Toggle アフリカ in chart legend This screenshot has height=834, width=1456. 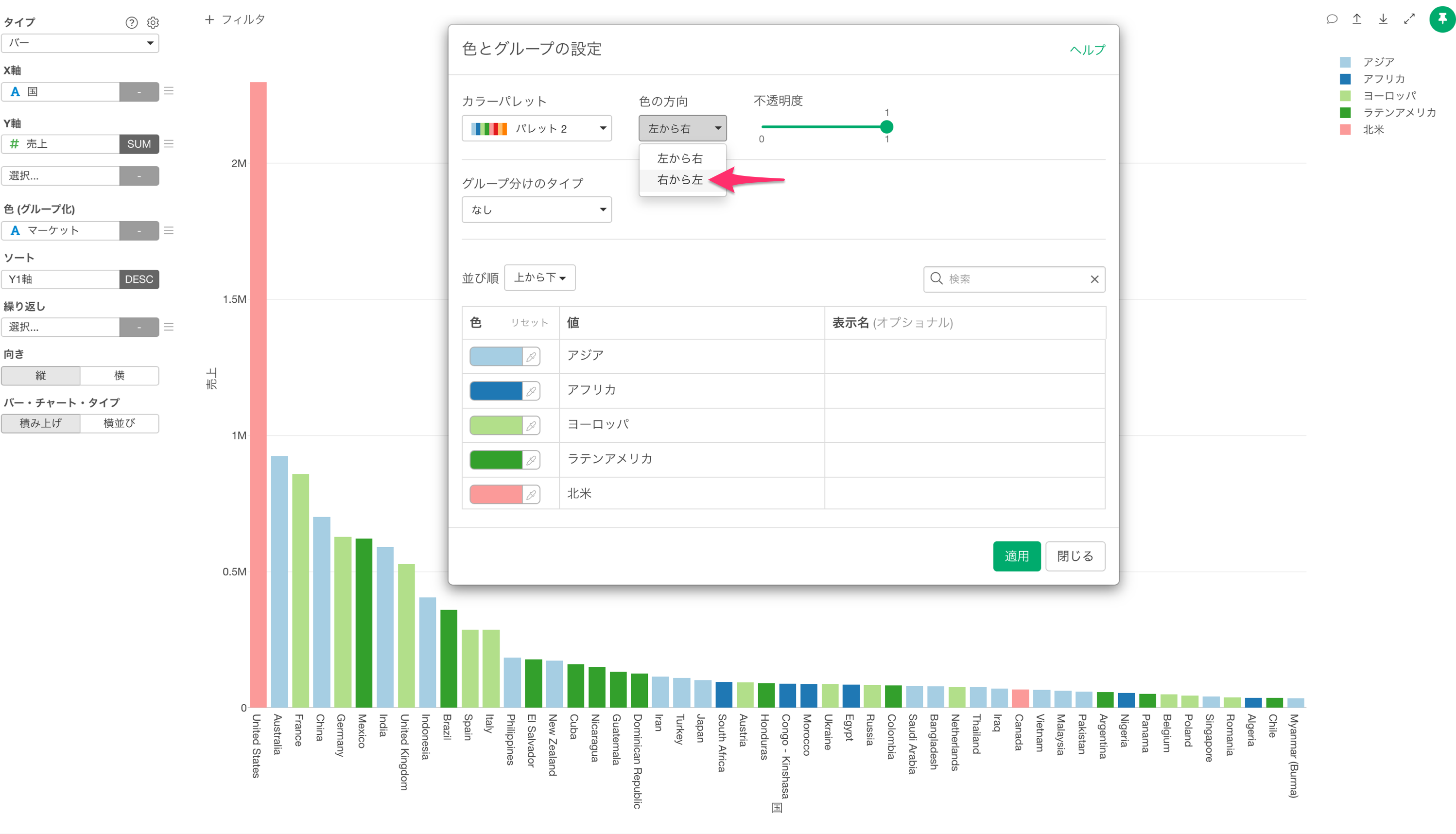pyautogui.click(x=1372, y=79)
